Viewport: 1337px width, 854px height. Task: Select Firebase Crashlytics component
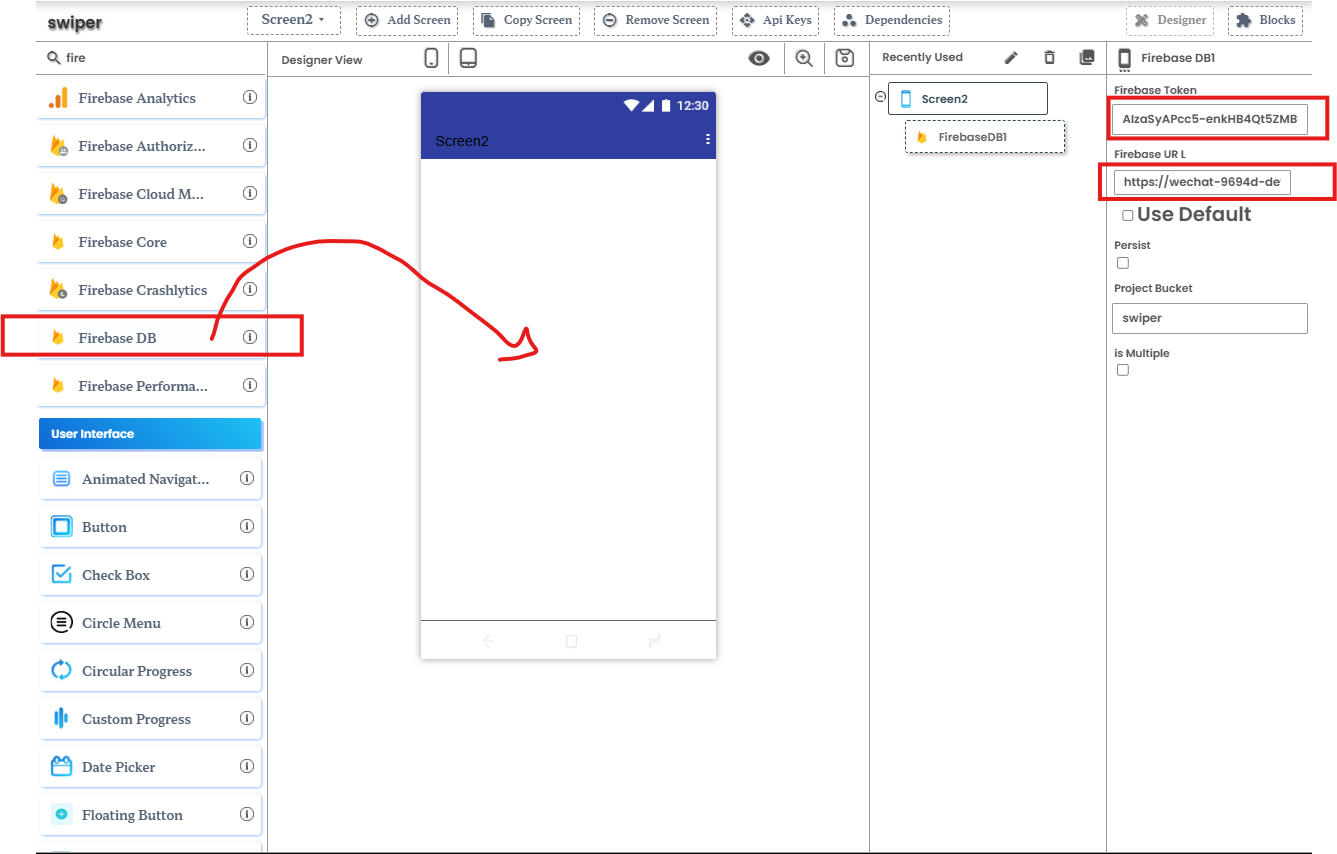150,290
